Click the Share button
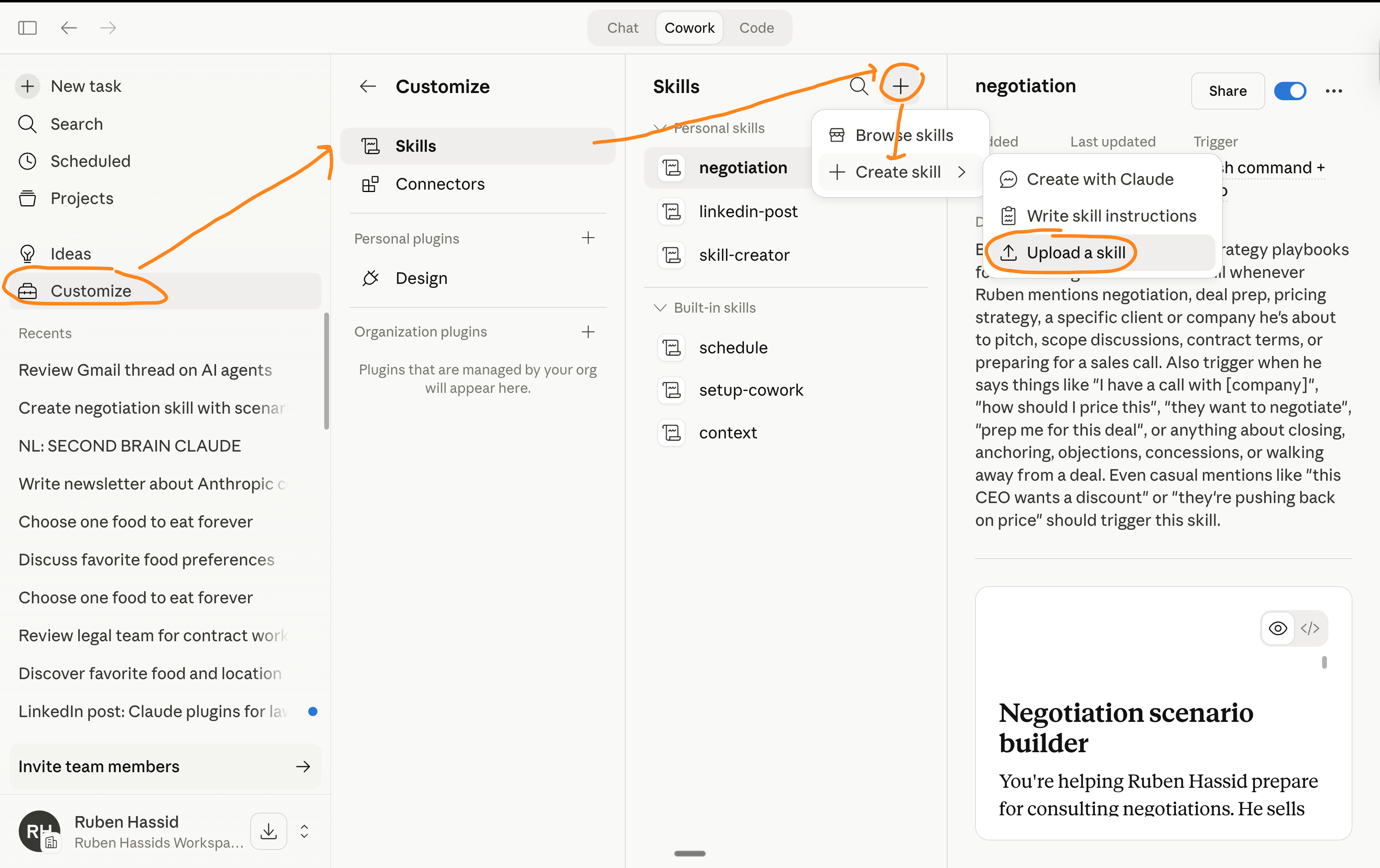This screenshot has height=868, width=1380. coord(1227,91)
